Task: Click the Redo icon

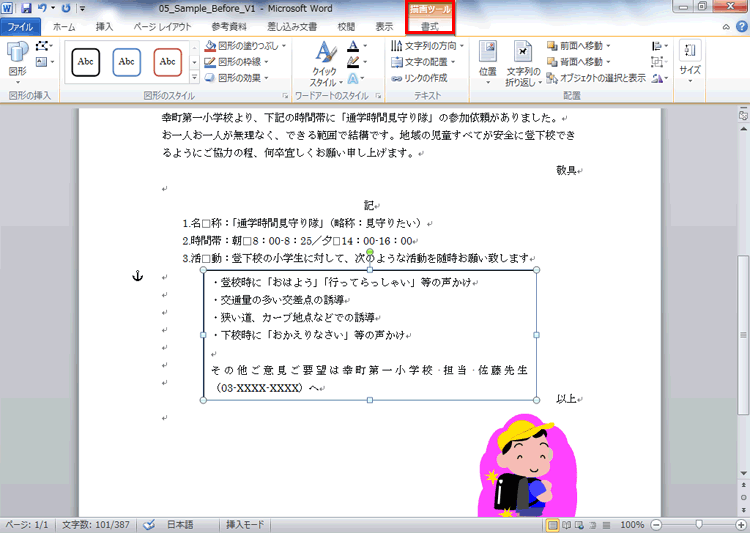Action: pyautogui.click(x=66, y=8)
